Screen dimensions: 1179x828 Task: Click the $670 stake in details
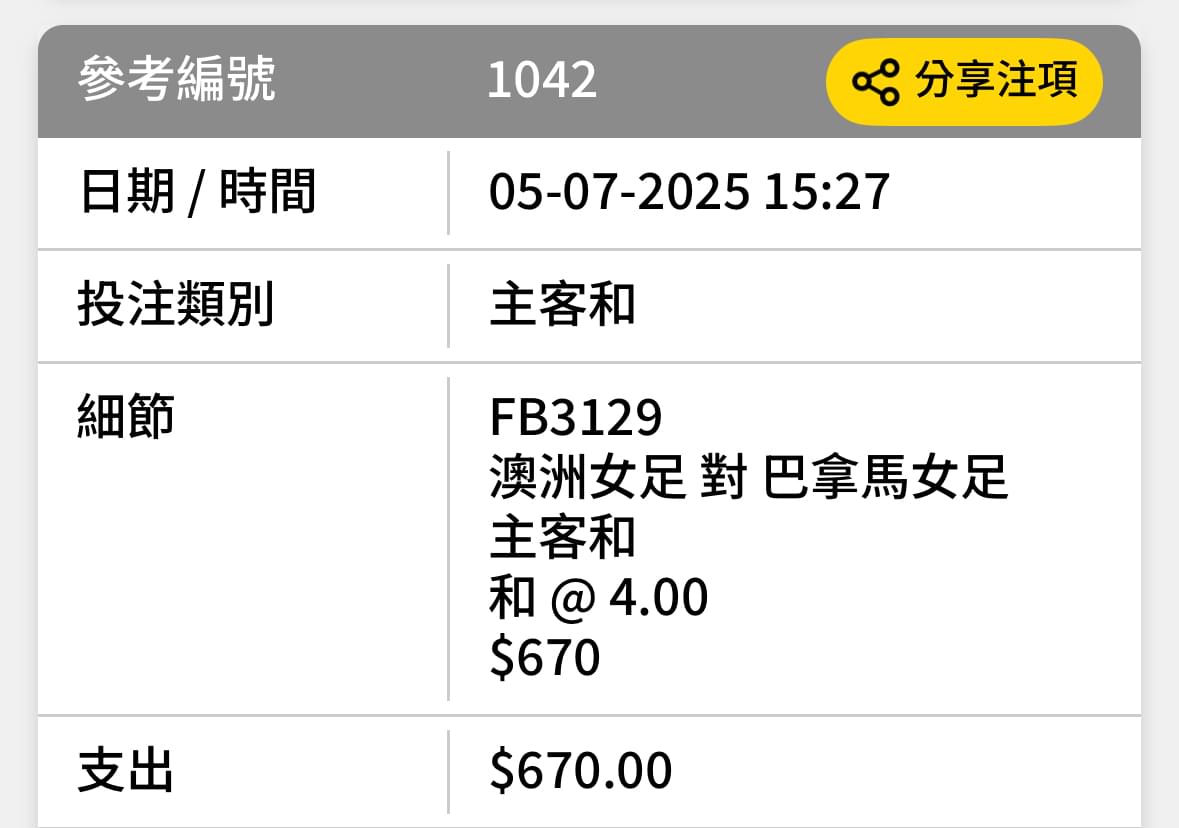click(544, 658)
